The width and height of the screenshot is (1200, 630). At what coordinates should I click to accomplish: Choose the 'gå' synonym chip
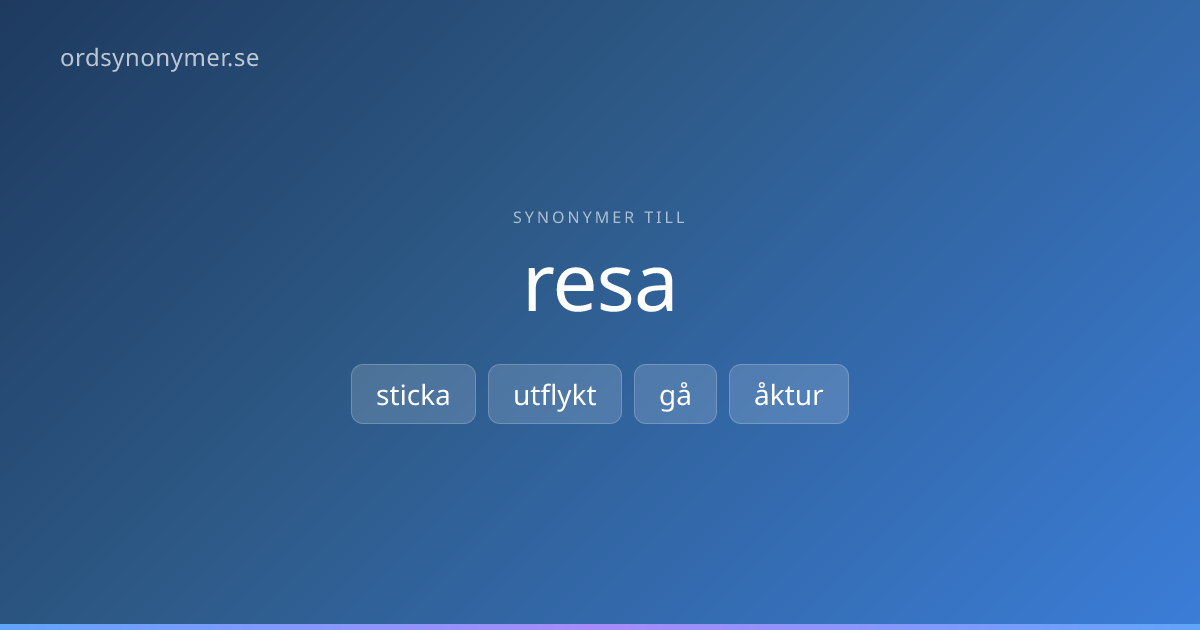pyautogui.click(x=675, y=394)
